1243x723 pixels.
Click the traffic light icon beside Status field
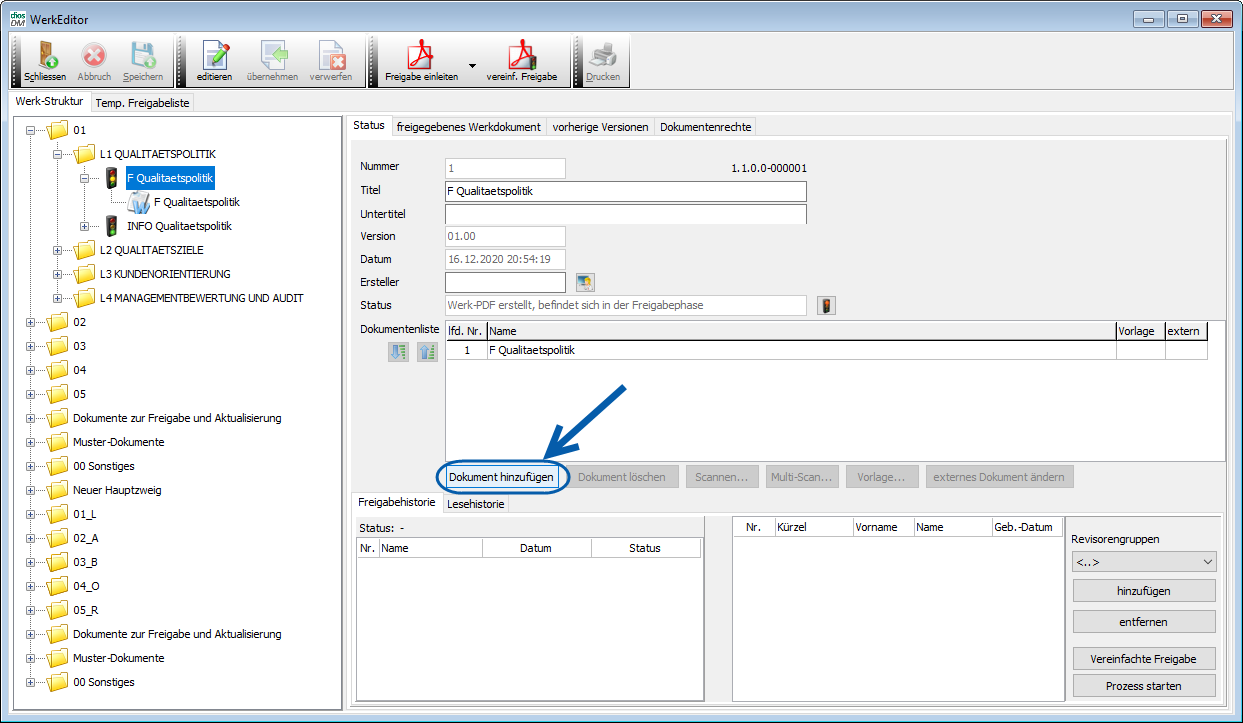[x=826, y=306]
